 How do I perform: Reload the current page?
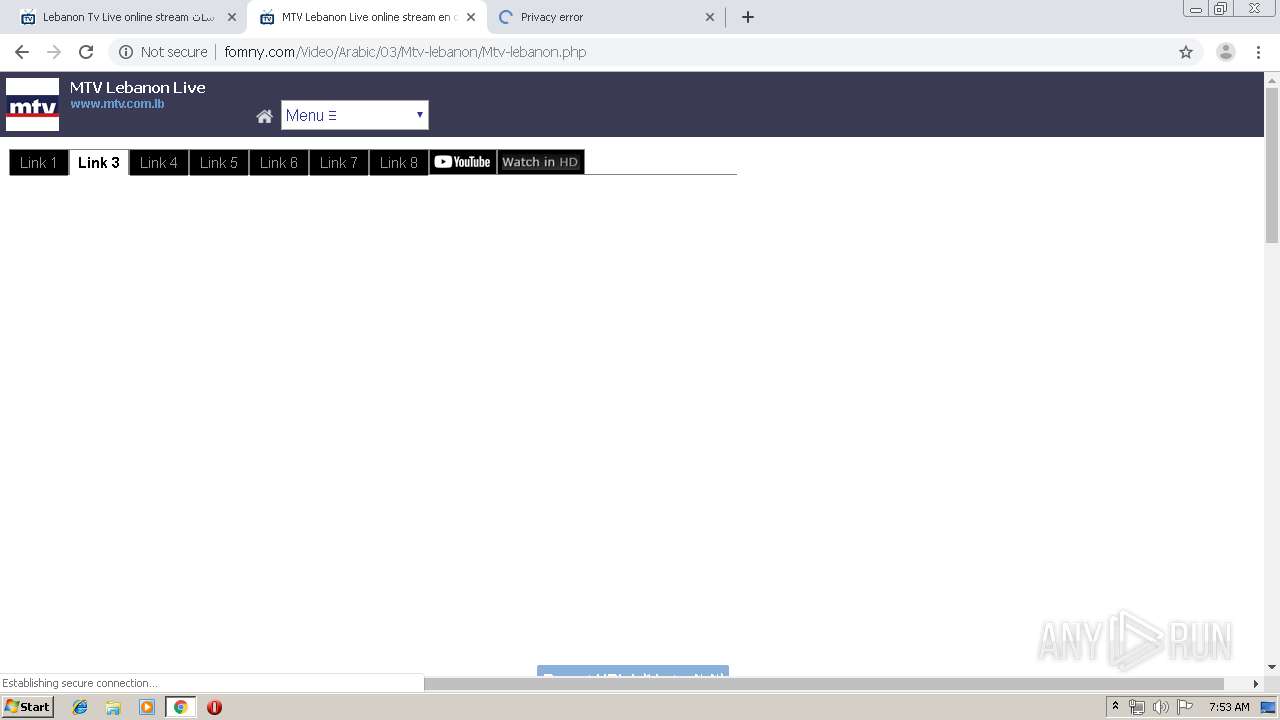pyautogui.click(x=86, y=52)
